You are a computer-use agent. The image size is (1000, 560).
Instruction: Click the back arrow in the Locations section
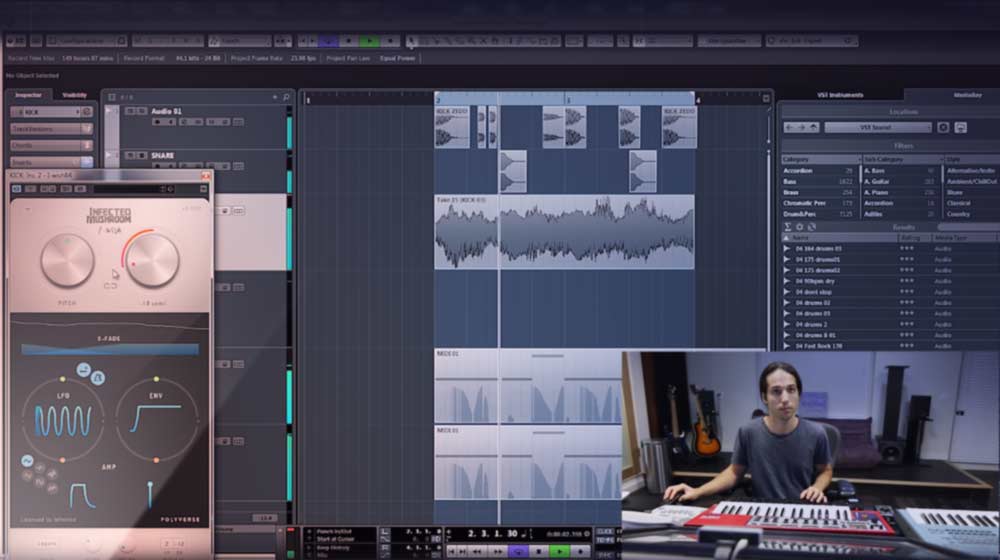pos(789,128)
